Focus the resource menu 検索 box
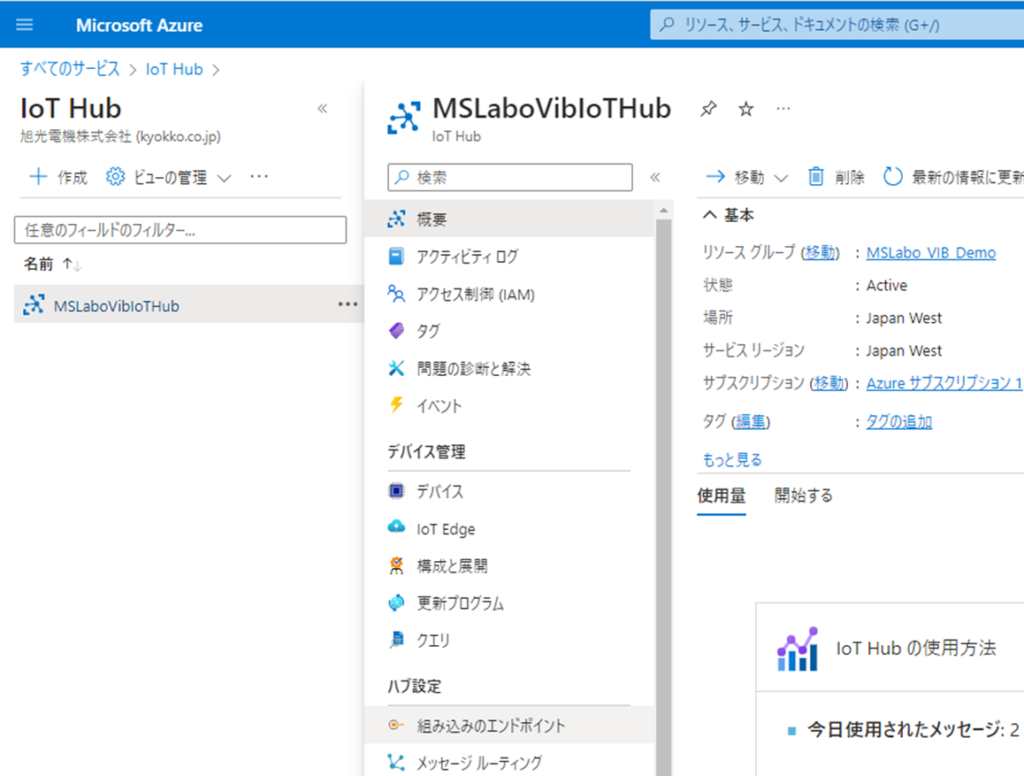This screenshot has height=776, width=1024. [510, 177]
